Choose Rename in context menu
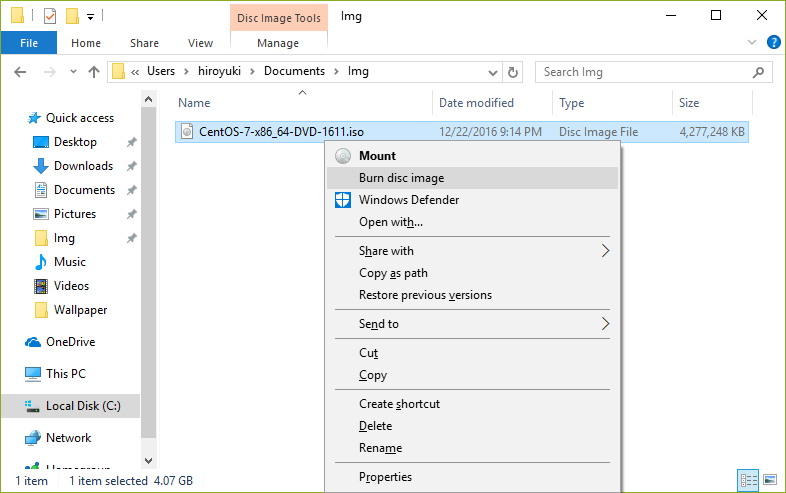The width and height of the screenshot is (786, 493). coord(472,448)
